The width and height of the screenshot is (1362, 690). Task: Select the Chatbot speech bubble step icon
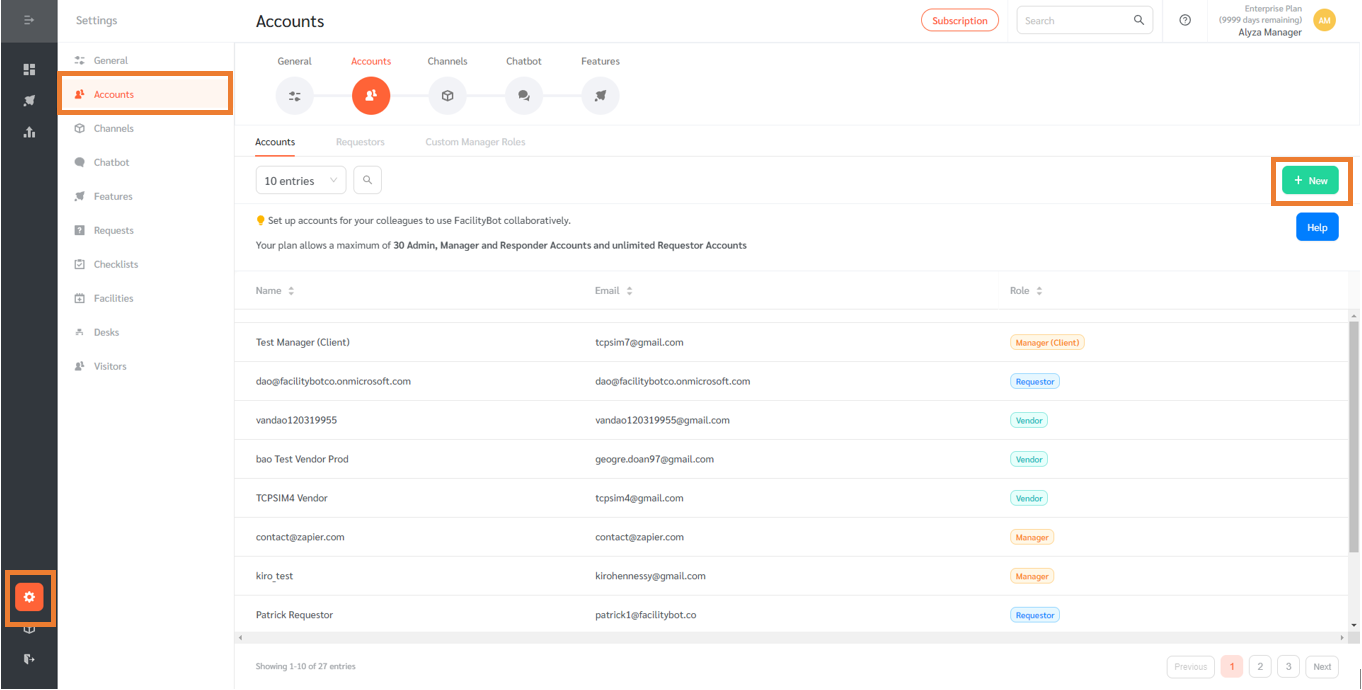[x=523, y=95]
